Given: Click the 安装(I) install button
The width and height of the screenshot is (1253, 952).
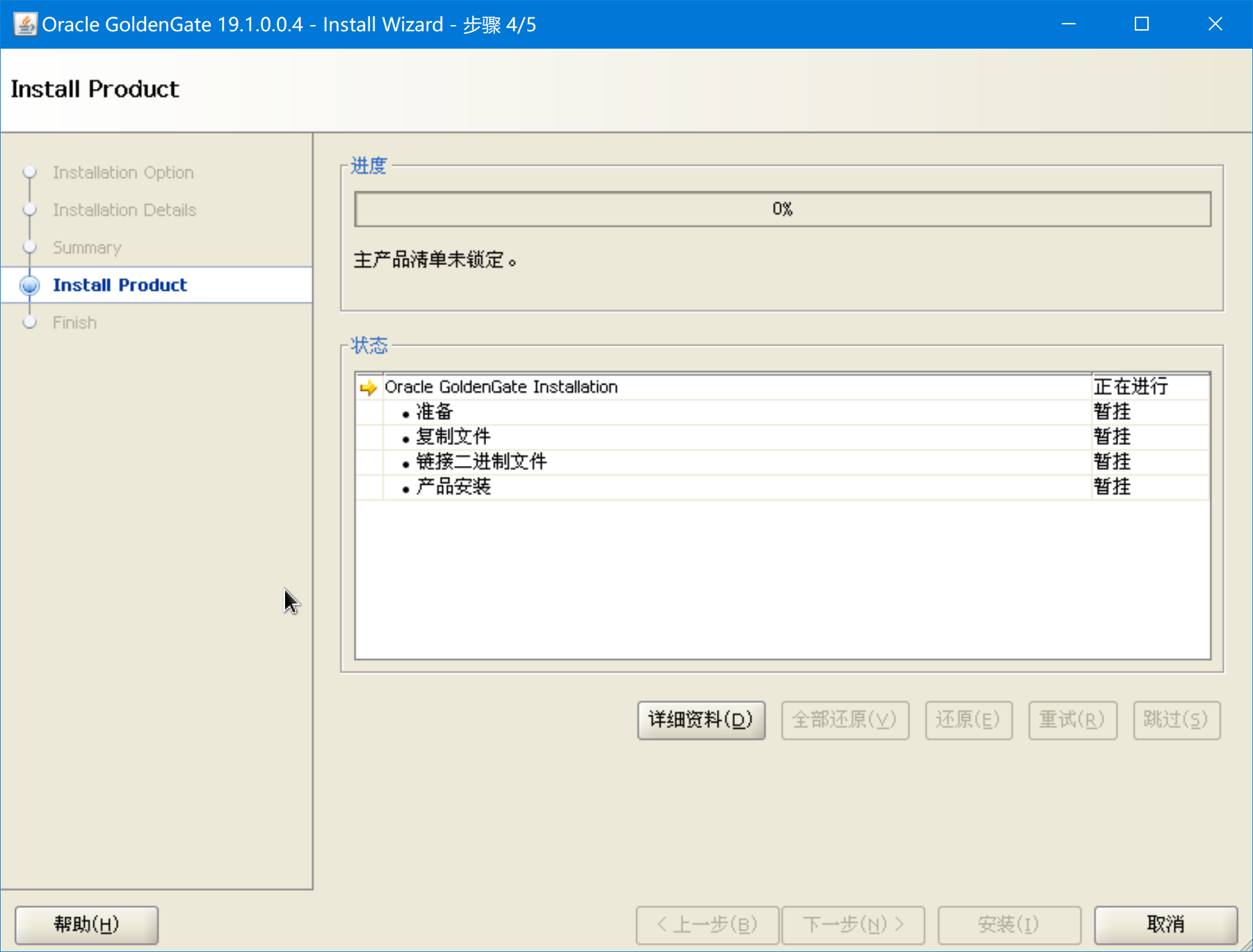Looking at the screenshot, I should tap(1009, 924).
